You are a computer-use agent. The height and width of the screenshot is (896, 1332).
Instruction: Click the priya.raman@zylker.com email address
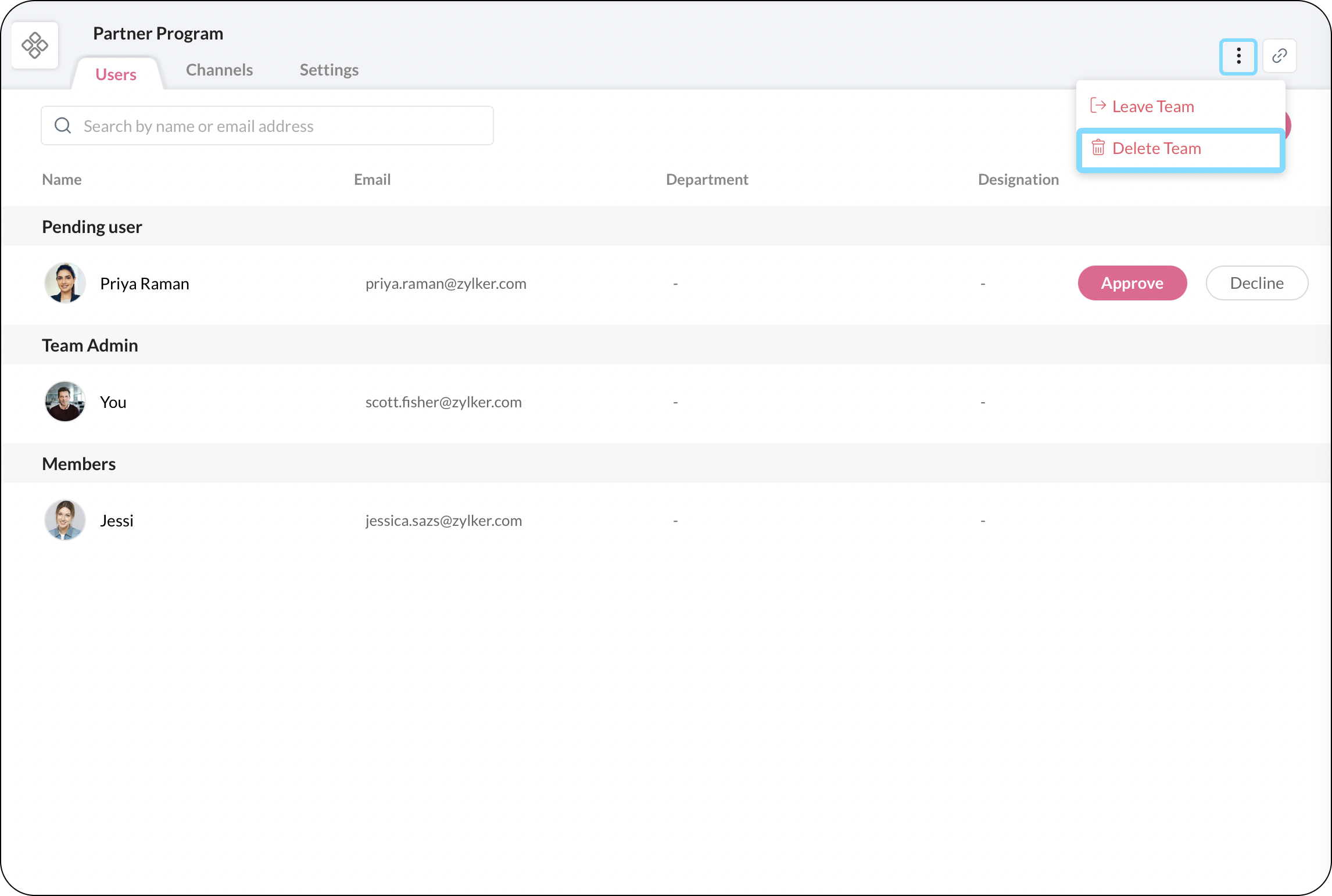pyautogui.click(x=446, y=284)
